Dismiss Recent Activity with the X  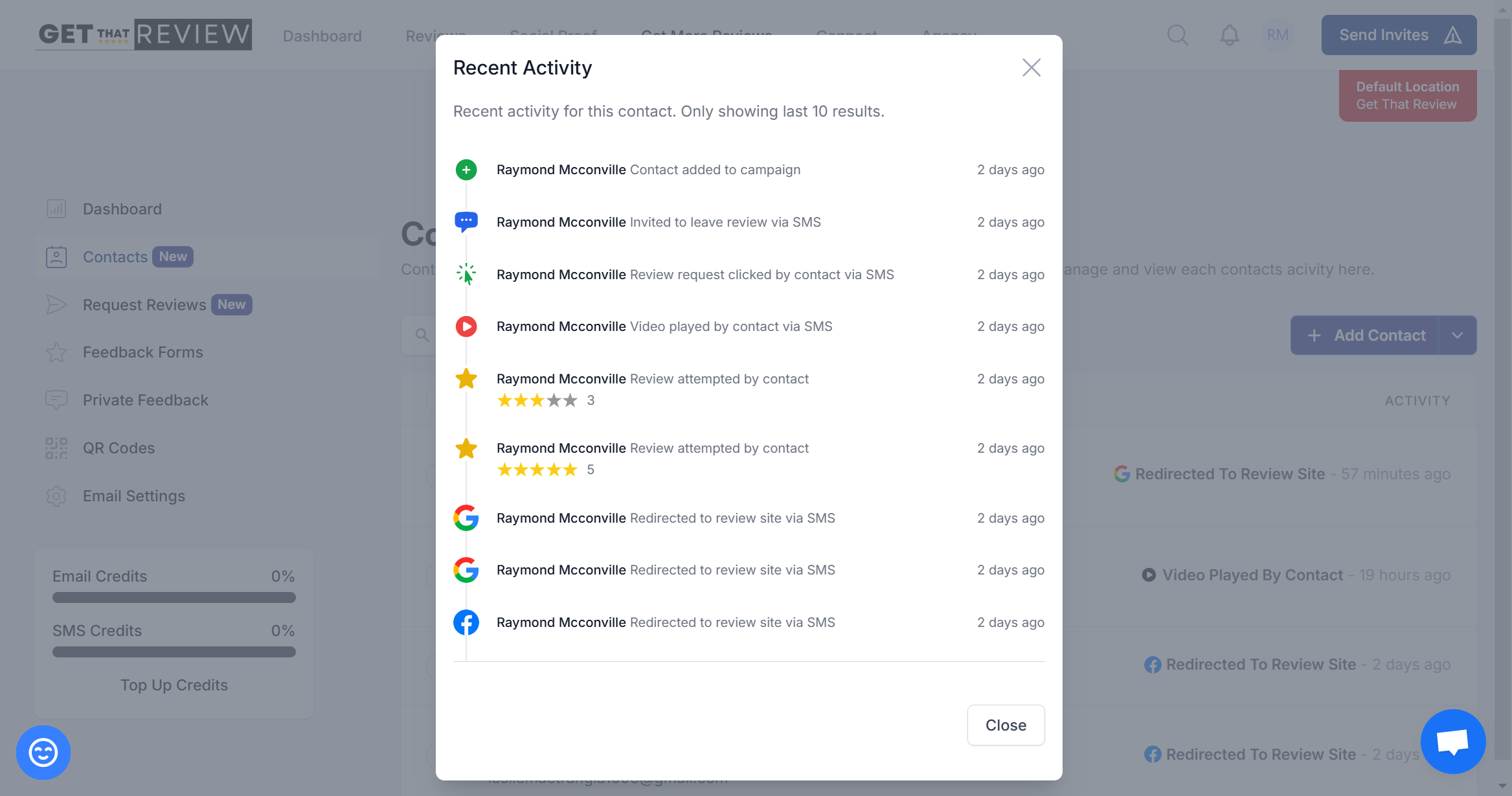1031,67
